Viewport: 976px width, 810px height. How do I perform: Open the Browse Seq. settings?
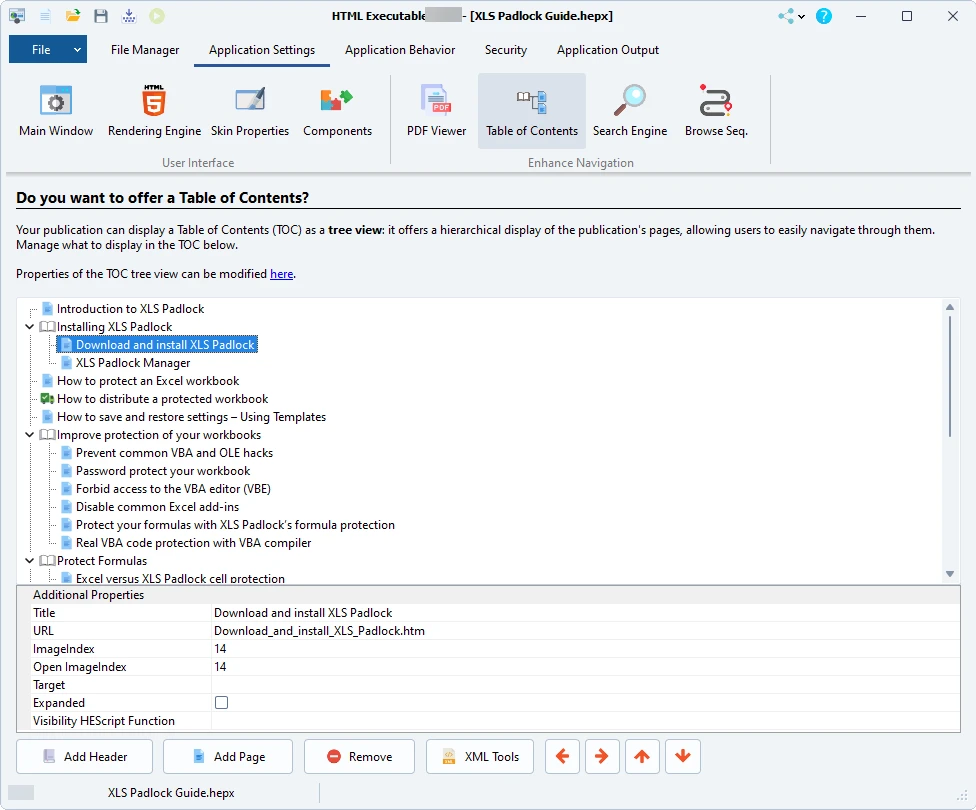(x=715, y=111)
